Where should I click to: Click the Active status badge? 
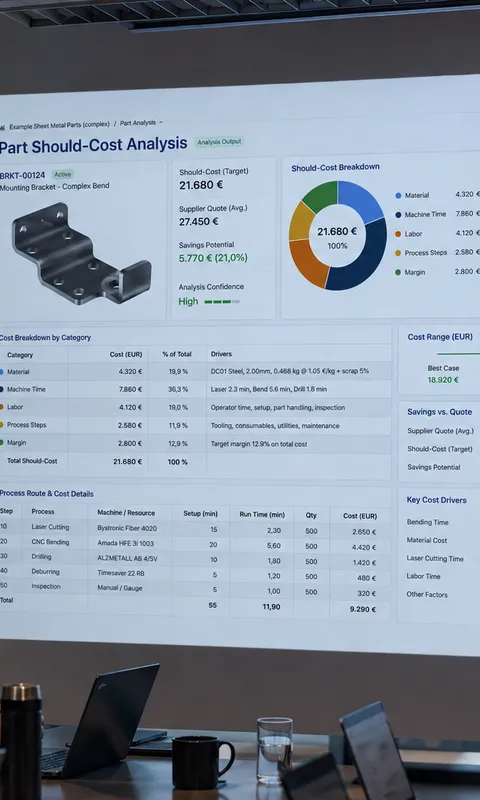(63, 174)
